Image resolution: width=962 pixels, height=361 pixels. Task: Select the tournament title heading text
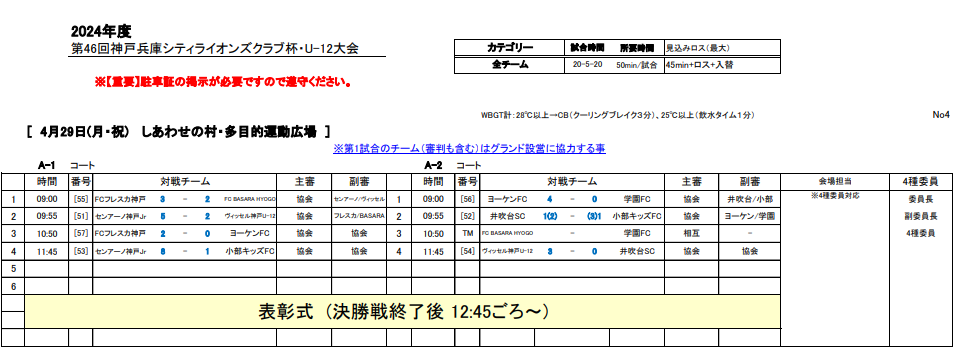(215, 49)
